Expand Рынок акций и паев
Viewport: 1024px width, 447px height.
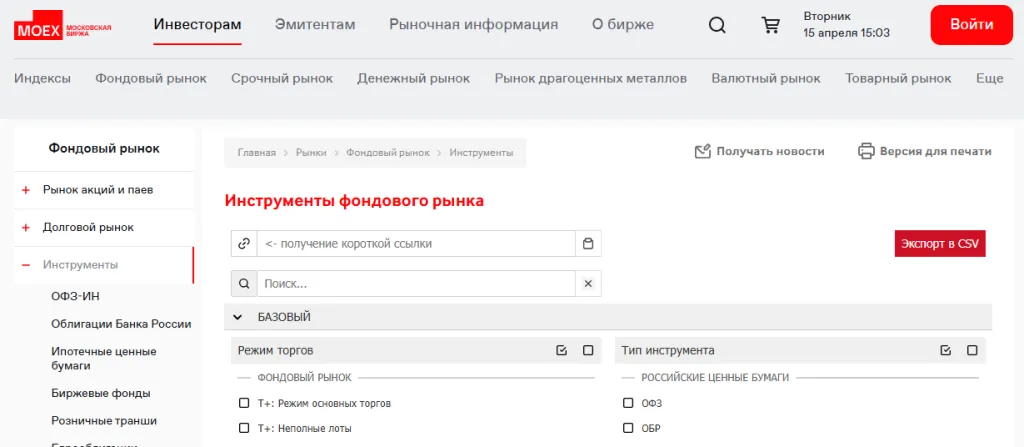[26, 189]
